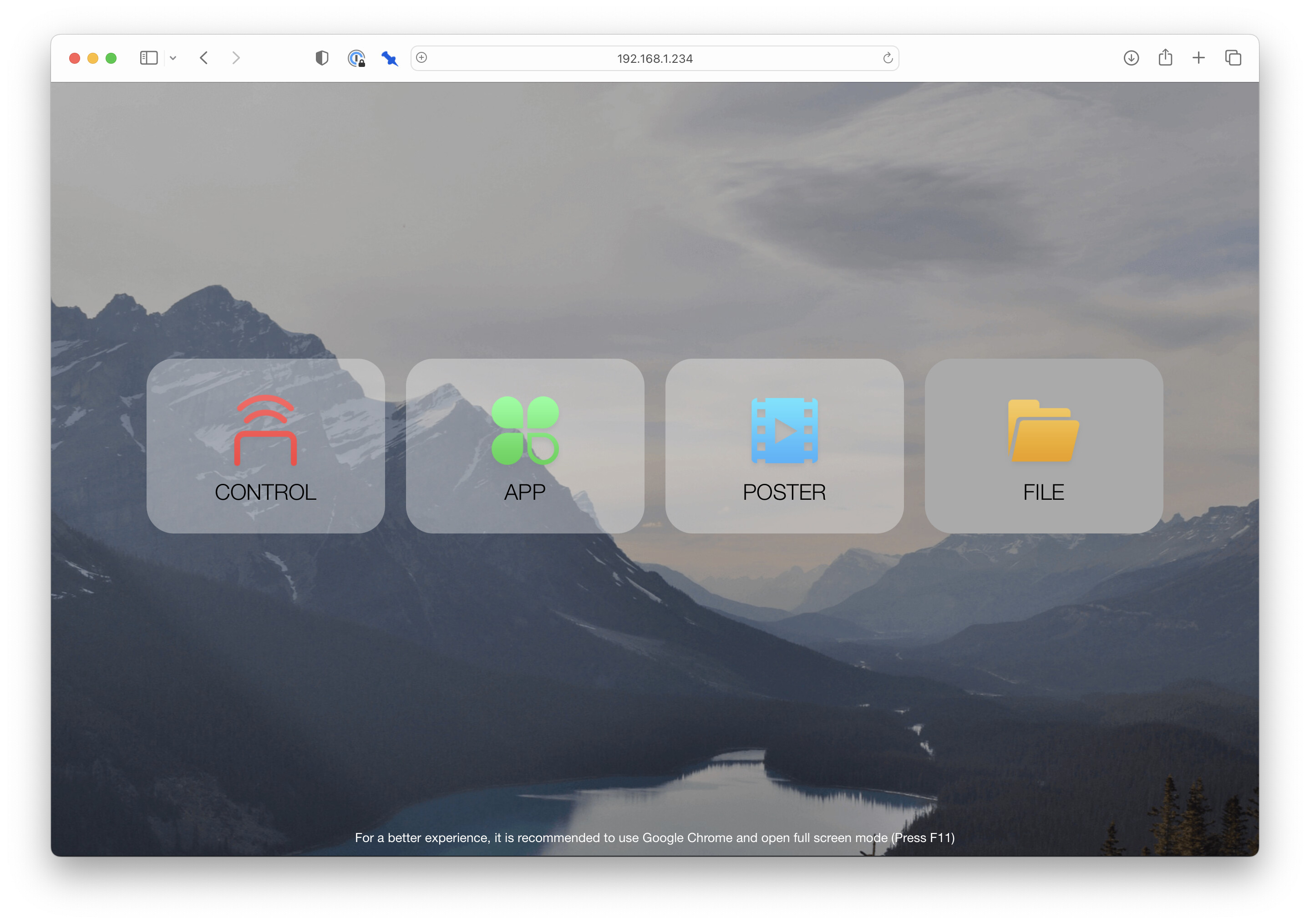Open the Share menu

click(1165, 58)
